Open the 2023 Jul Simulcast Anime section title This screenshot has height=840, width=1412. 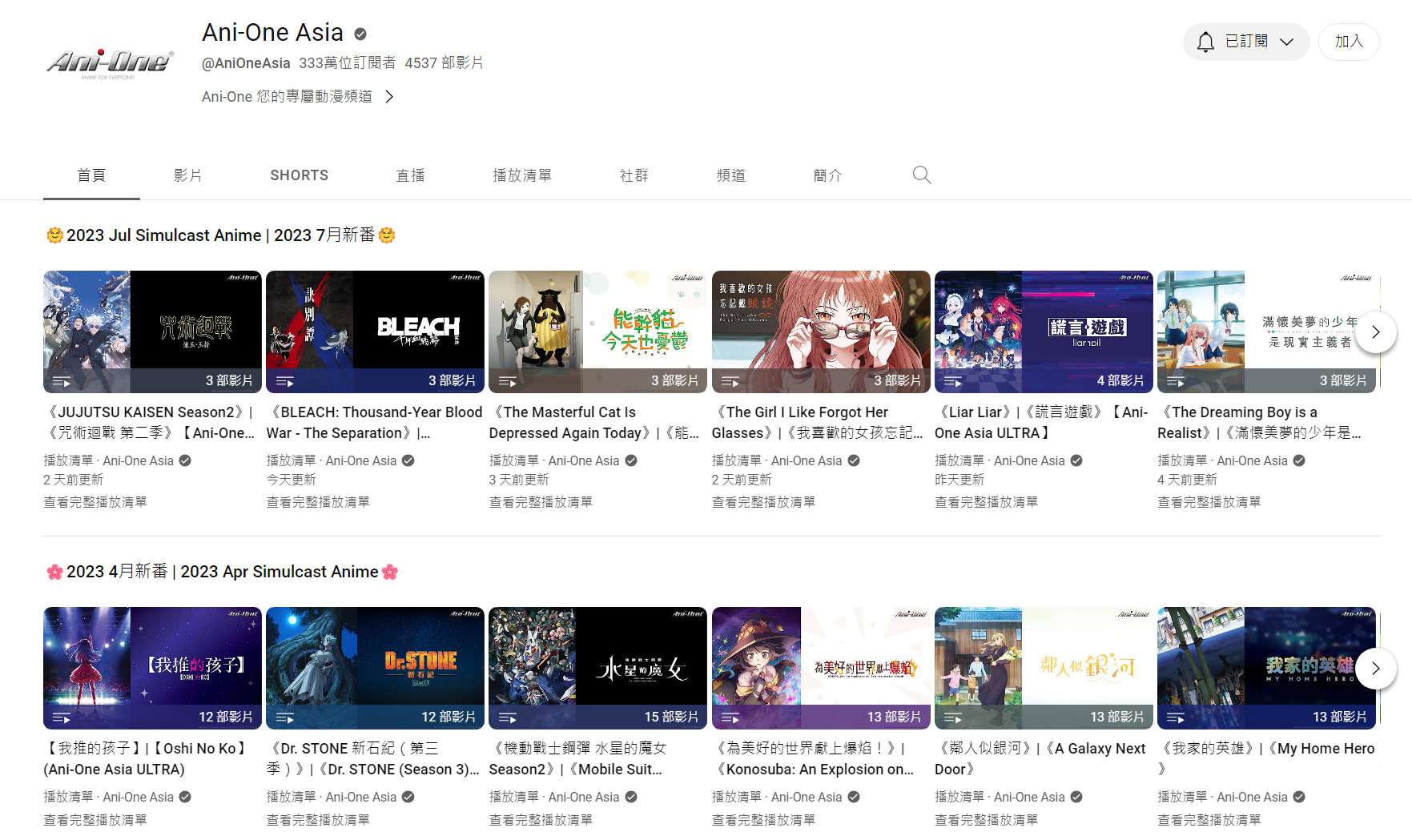point(220,235)
